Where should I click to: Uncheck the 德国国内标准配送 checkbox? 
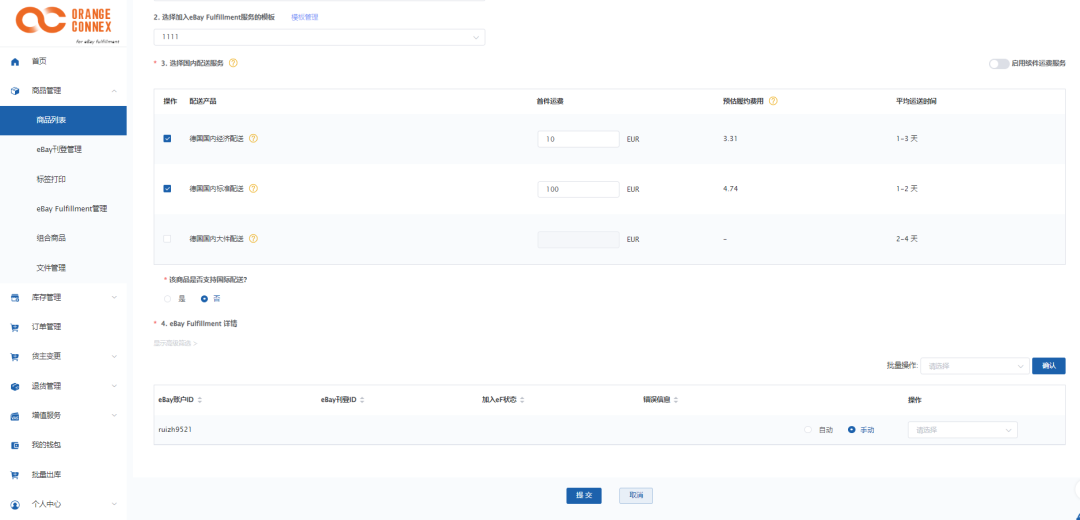click(167, 189)
